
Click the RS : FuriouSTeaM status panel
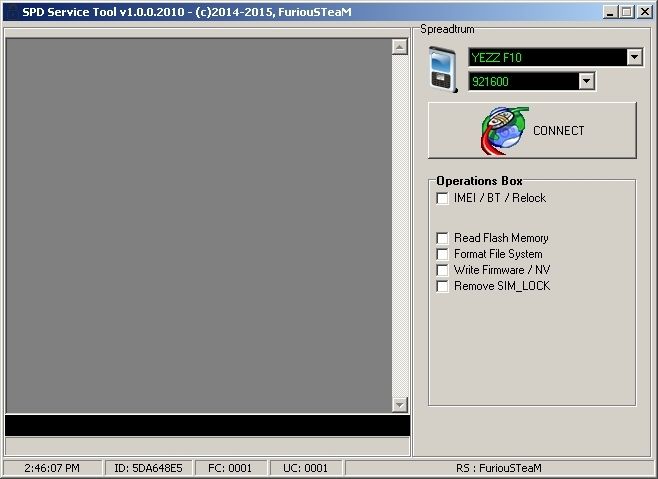pyautogui.click(x=498, y=468)
